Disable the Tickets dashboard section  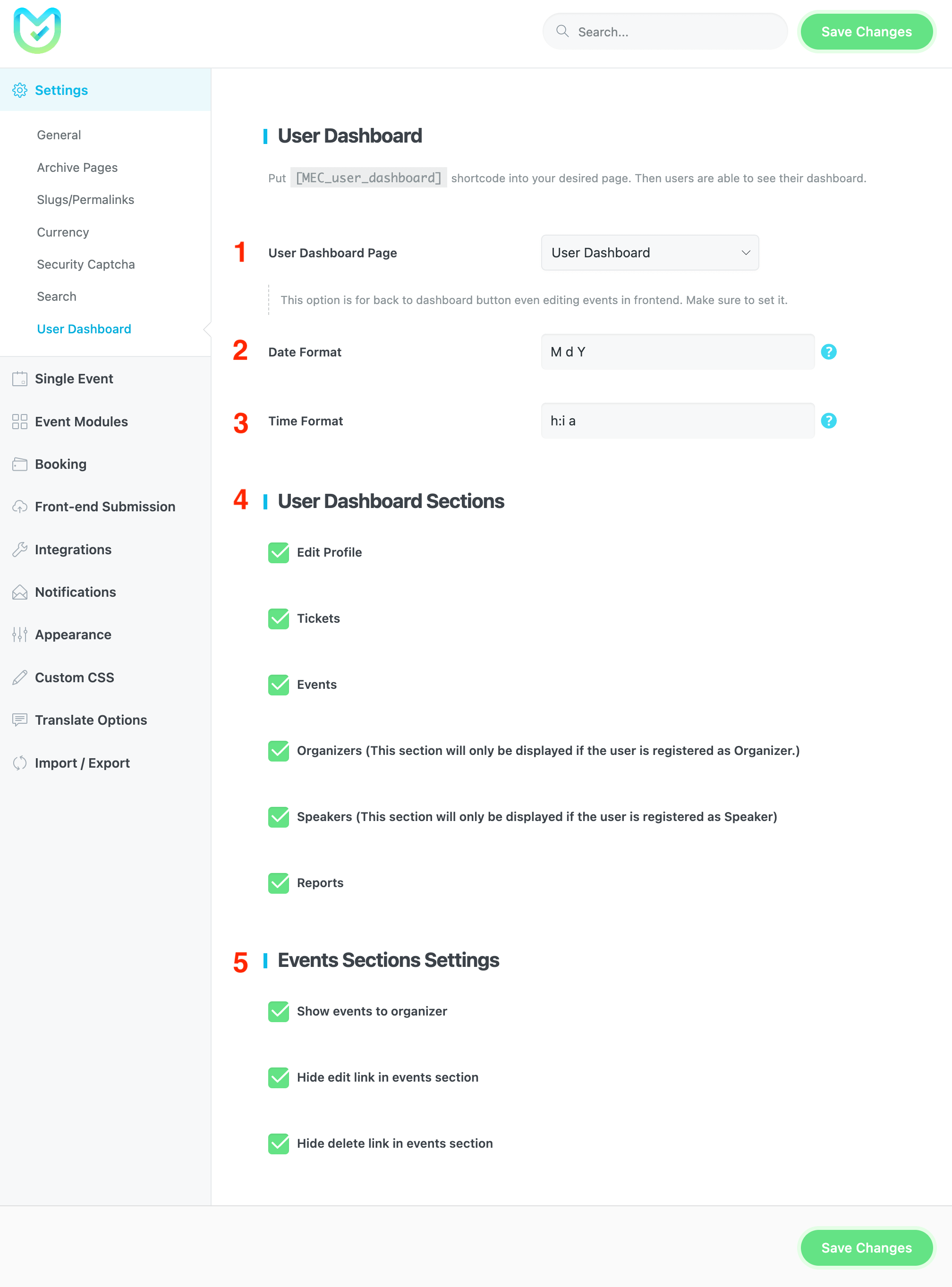[x=278, y=619]
